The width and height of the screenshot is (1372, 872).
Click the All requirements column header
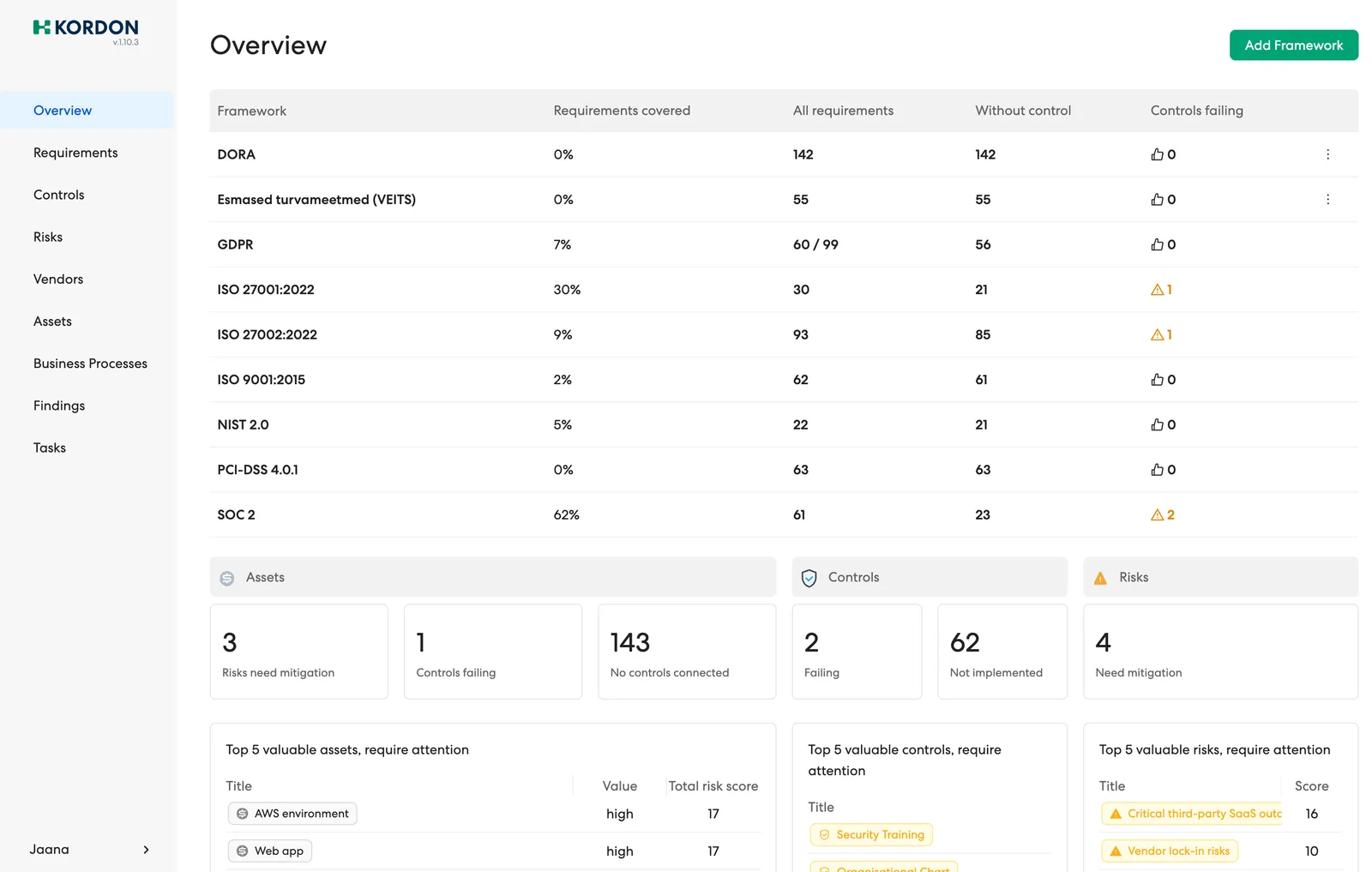point(843,111)
